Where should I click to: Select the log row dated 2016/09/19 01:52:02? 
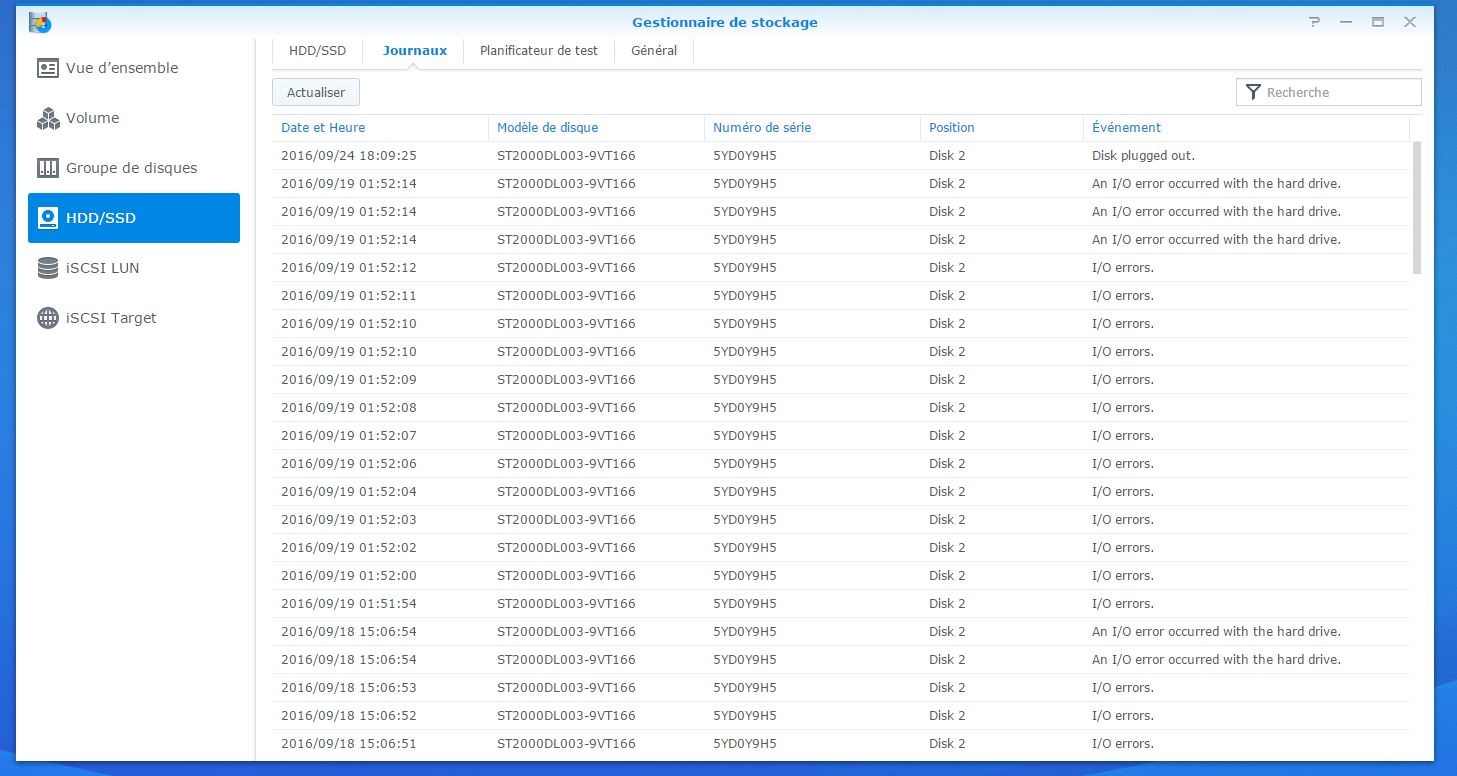841,548
